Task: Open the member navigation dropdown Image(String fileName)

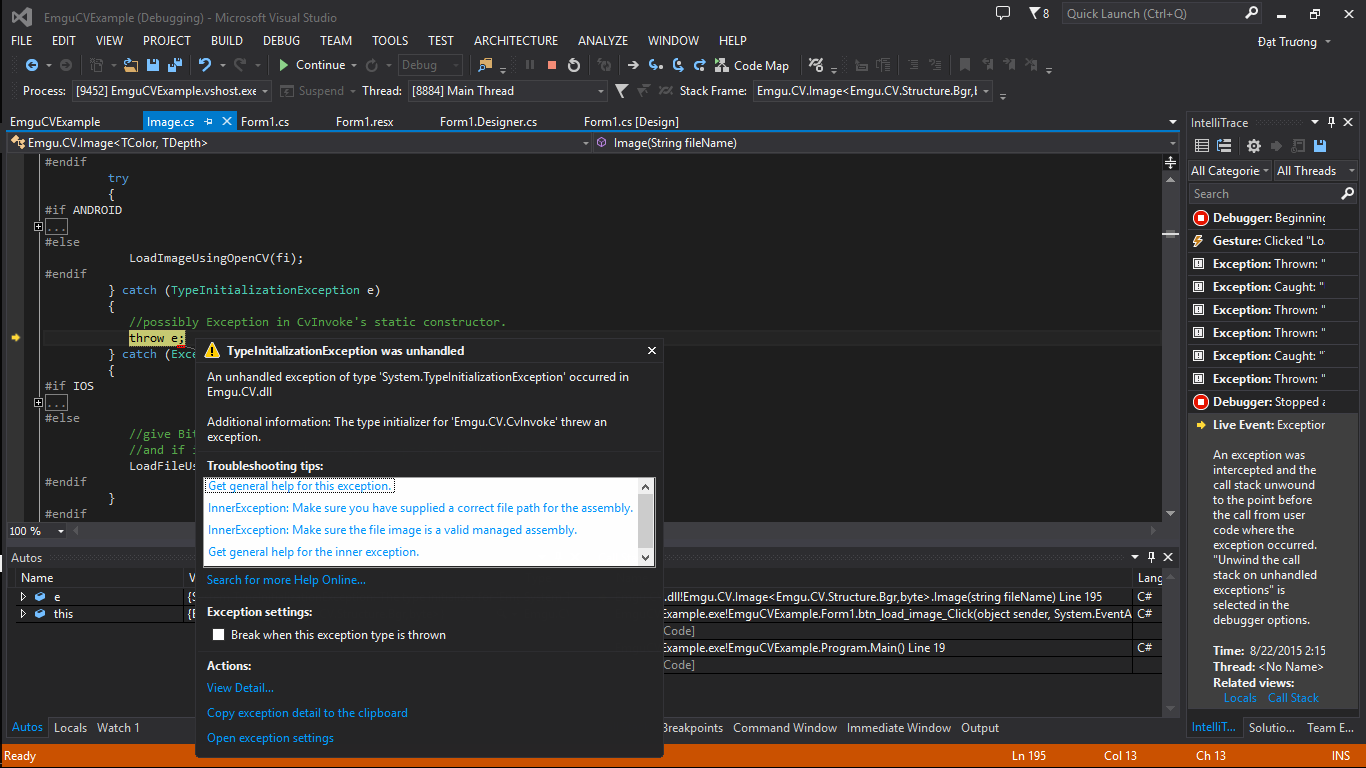Action: coord(1171,143)
